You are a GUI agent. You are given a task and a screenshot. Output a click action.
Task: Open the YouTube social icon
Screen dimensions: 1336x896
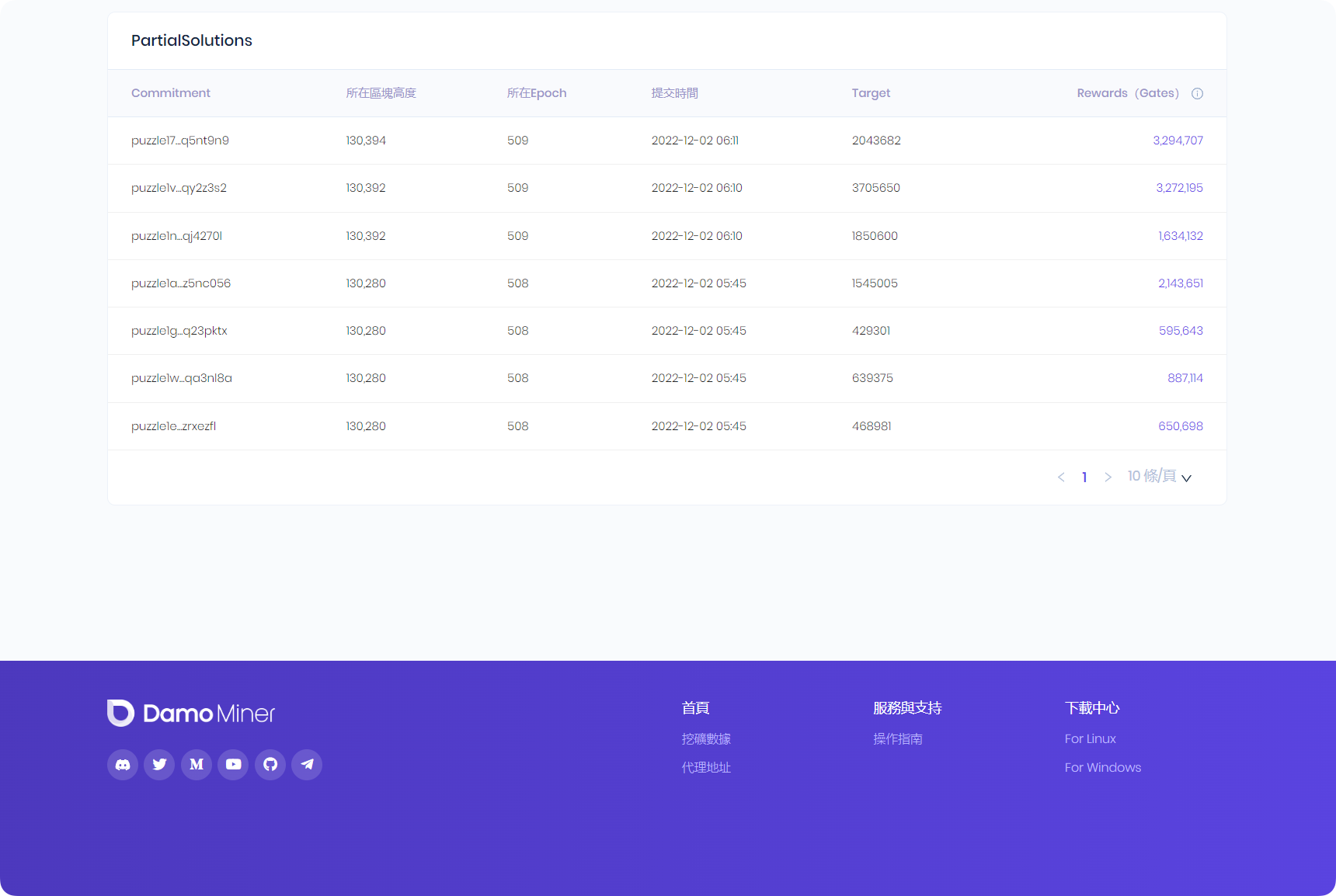click(x=233, y=765)
